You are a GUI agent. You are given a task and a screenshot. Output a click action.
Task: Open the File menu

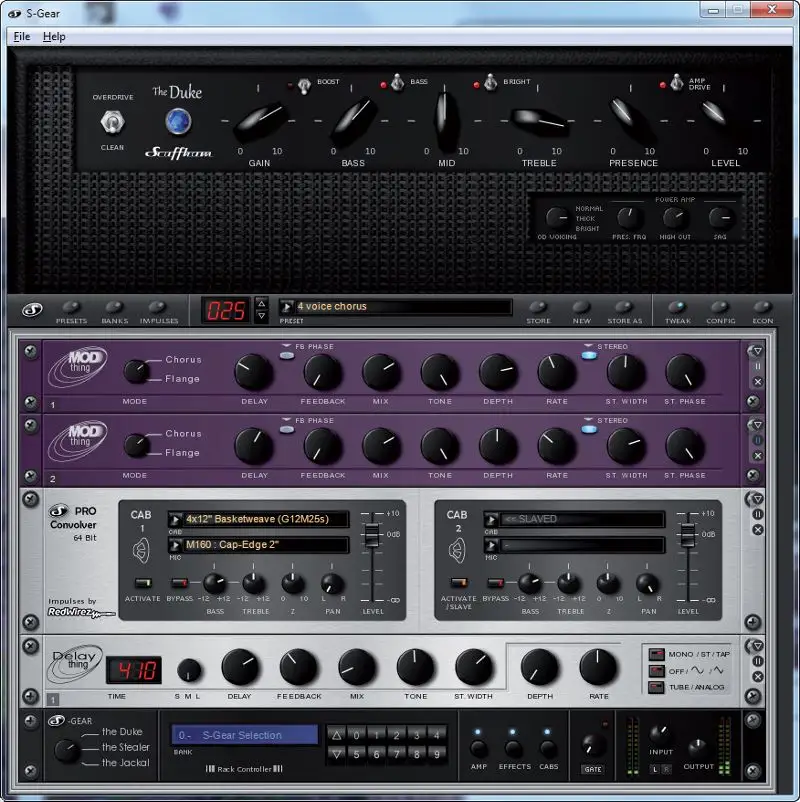coord(21,36)
